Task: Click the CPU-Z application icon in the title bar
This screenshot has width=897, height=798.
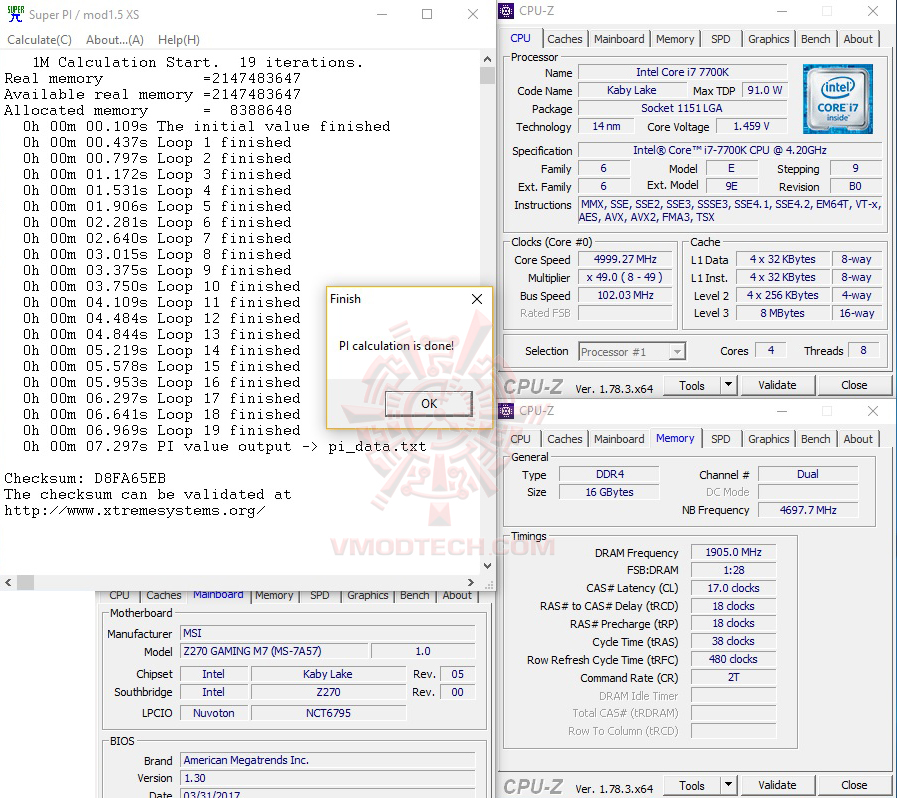Action: click(505, 10)
